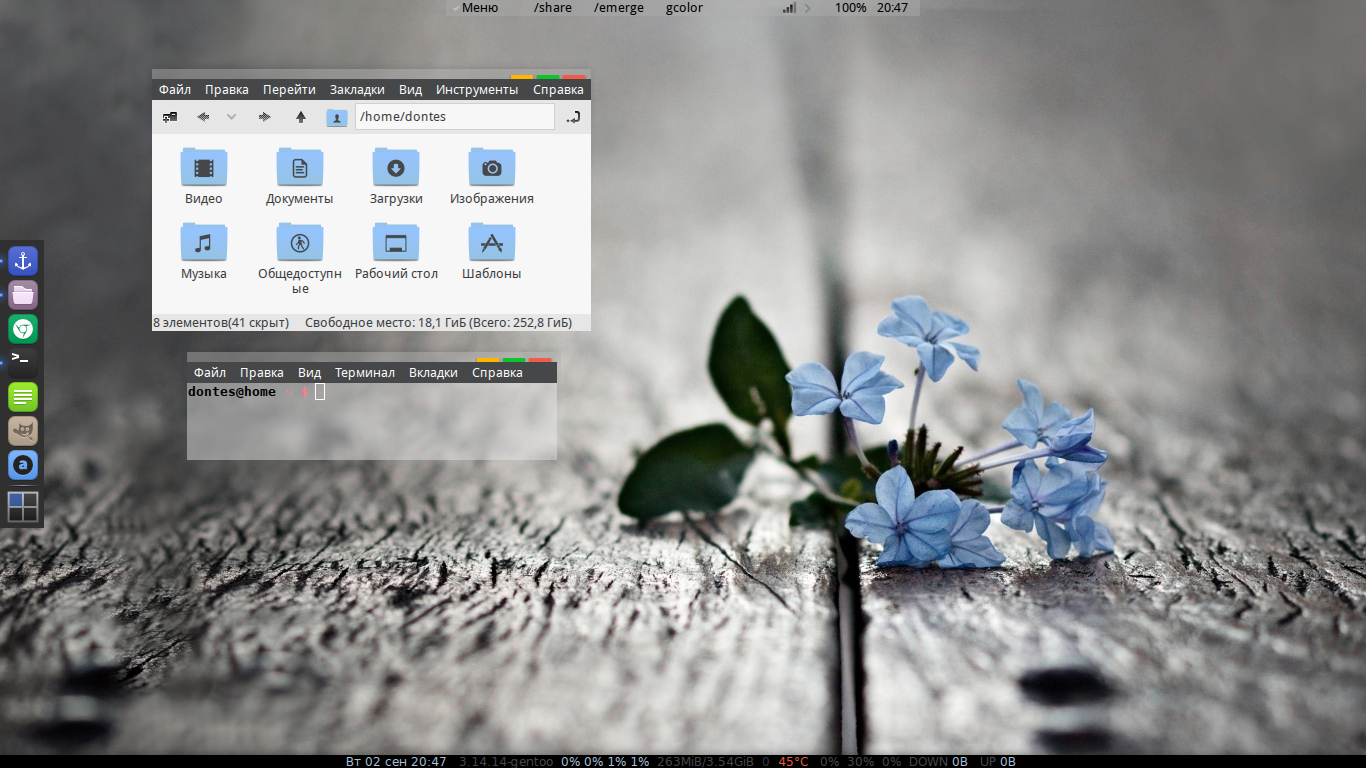Open the Меню panel menu
This screenshot has width=1366, height=768.
(479, 8)
